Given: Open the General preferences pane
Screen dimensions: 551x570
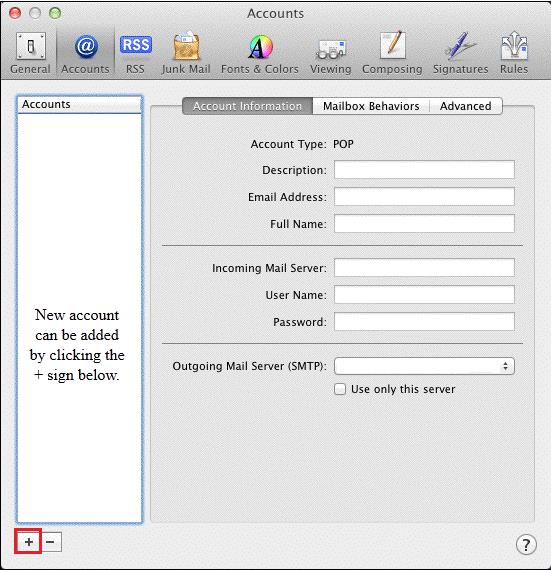Looking at the screenshot, I should (x=31, y=53).
